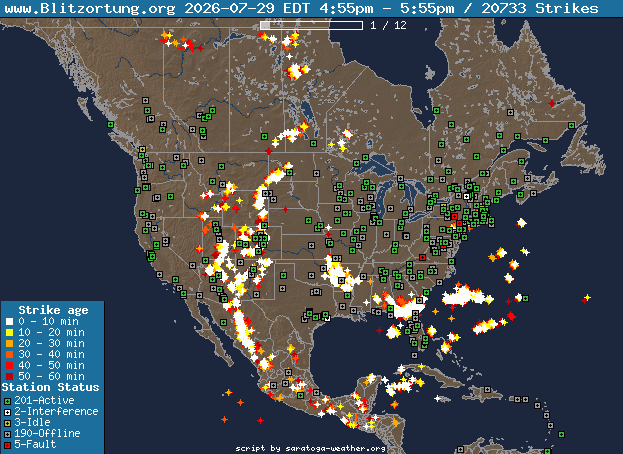The width and height of the screenshot is (623, 454).
Task: Click the gray Offline station legend icon
Action: 7,435
